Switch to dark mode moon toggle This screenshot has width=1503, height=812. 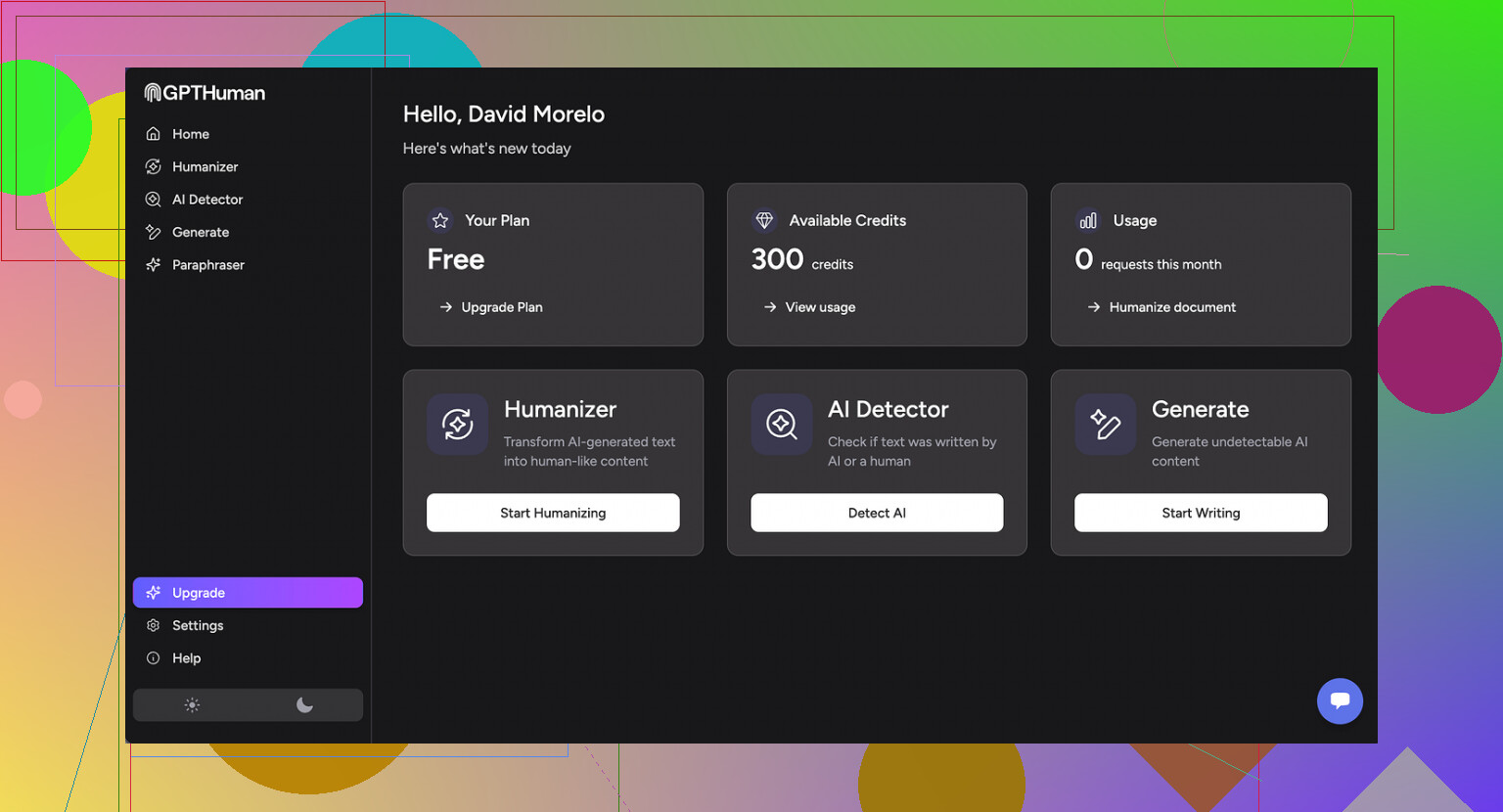click(304, 705)
